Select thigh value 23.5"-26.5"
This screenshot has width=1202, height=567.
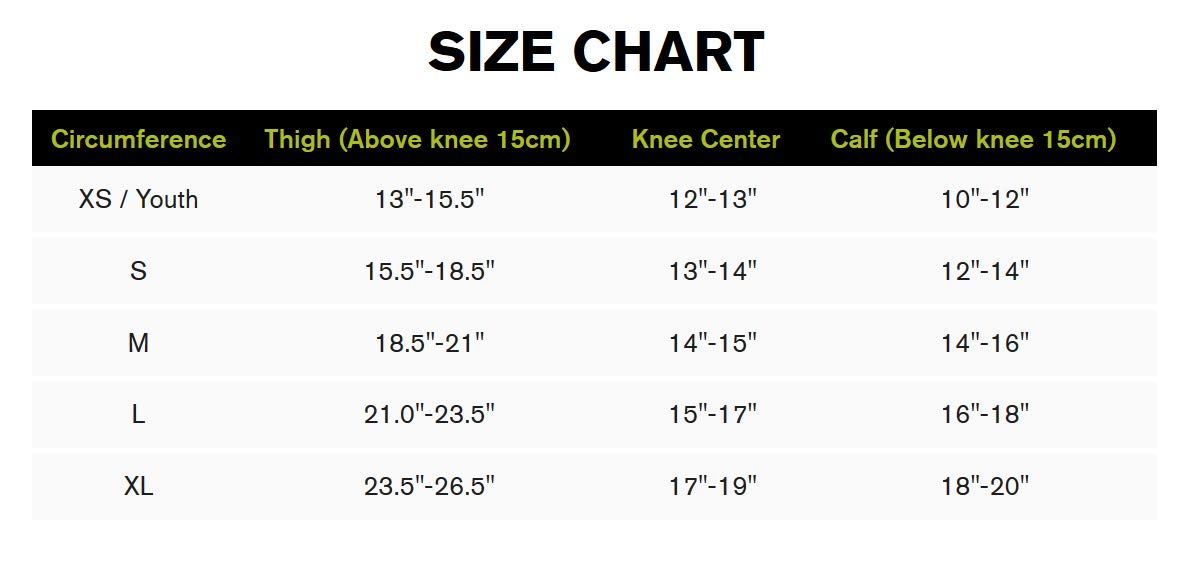pyautogui.click(x=429, y=486)
